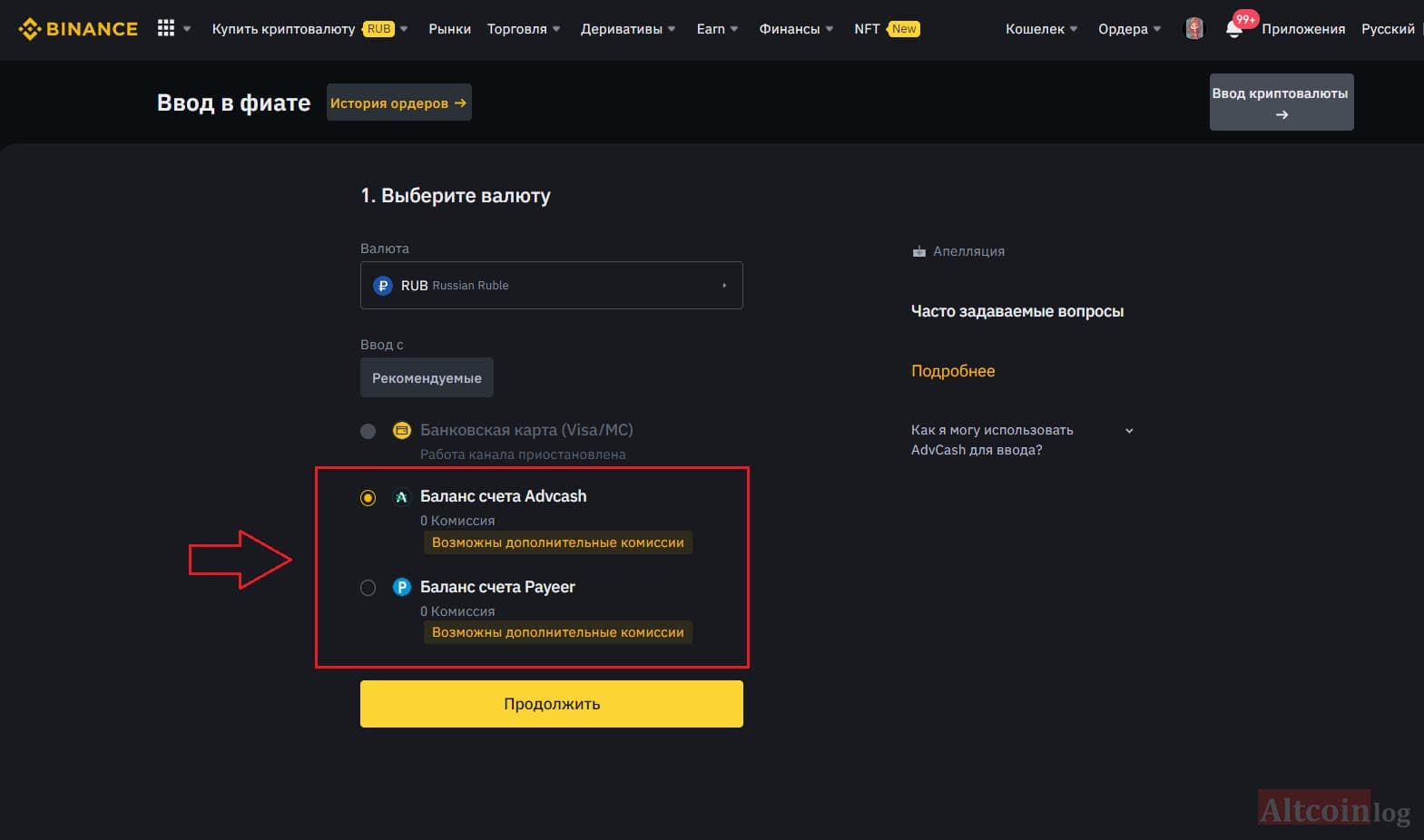Select Баланс счета Advcash radio button

point(368,497)
